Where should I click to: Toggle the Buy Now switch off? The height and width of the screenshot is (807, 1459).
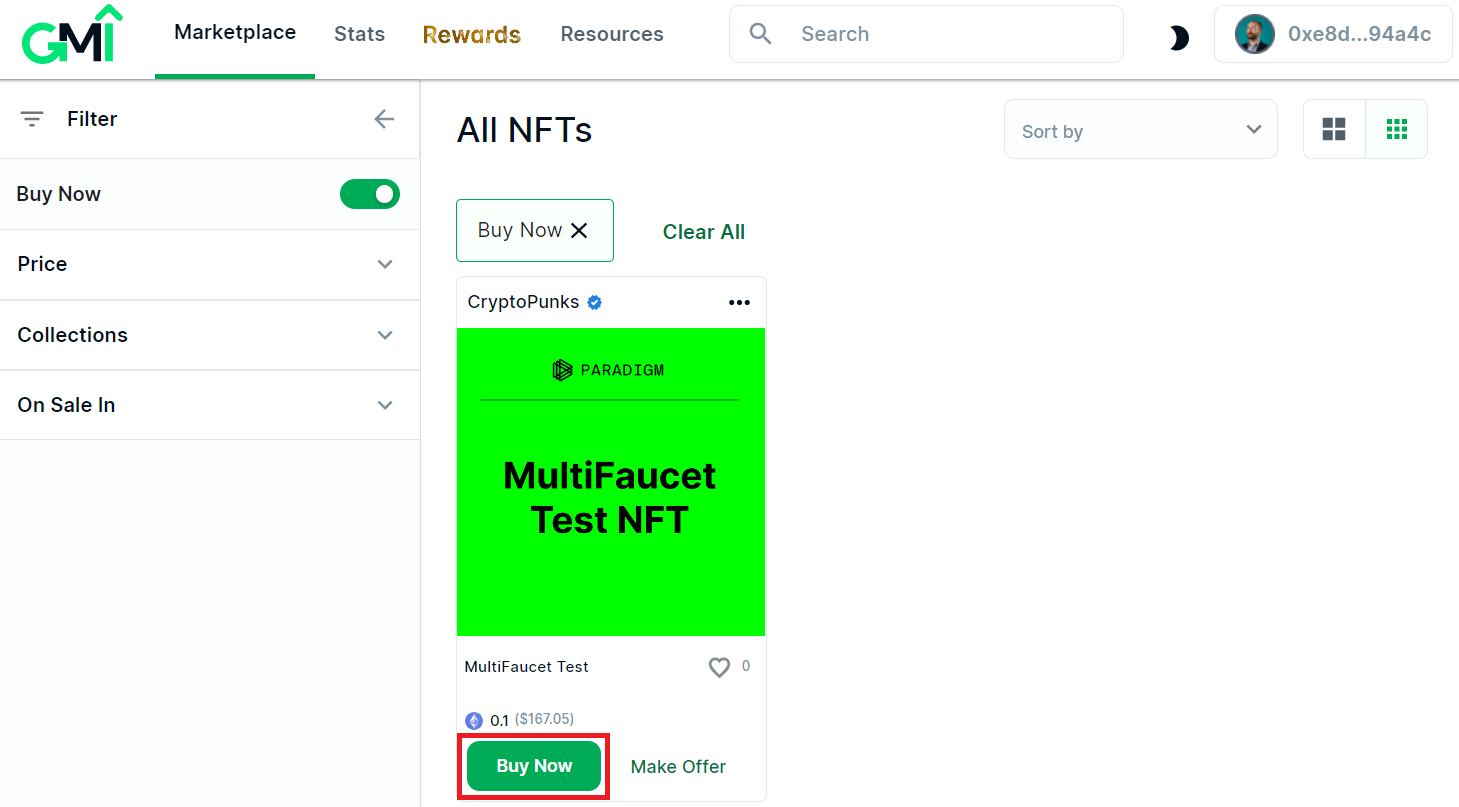[x=370, y=194]
